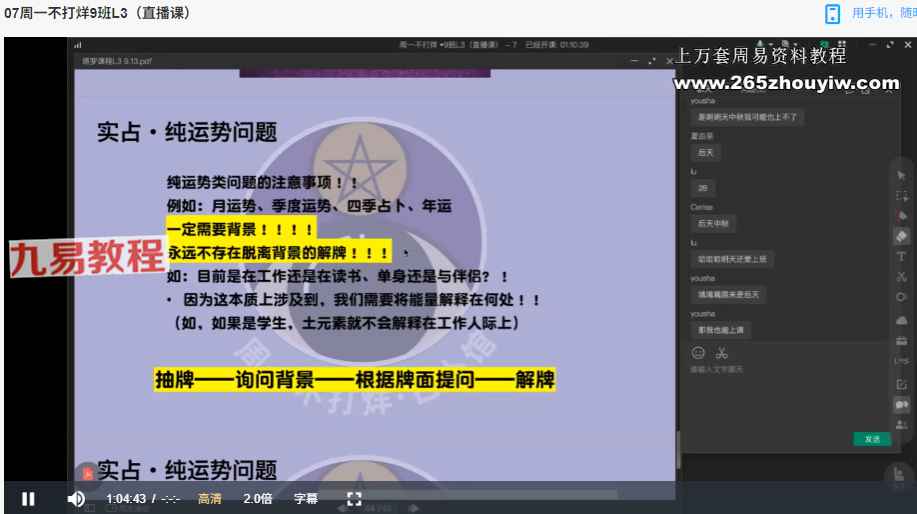The image size is (917, 514).
Task: Open the 2.0倍 playback speed menu
Action: click(x=258, y=498)
